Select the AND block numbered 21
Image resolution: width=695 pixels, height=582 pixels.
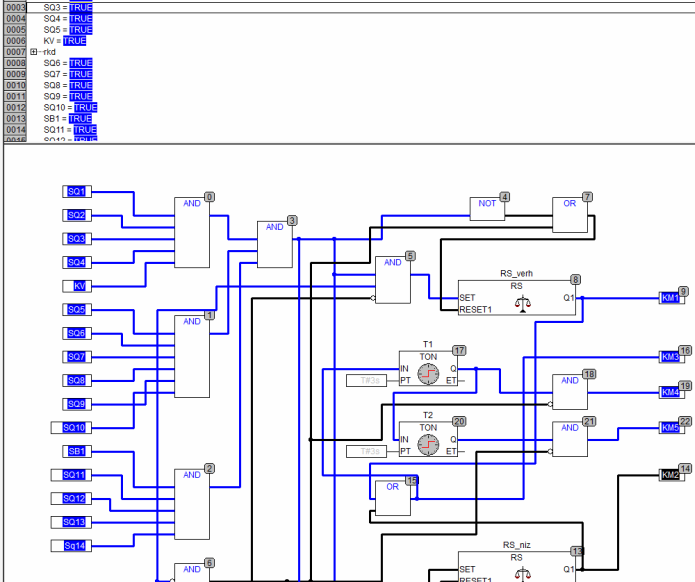pos(570,439)
